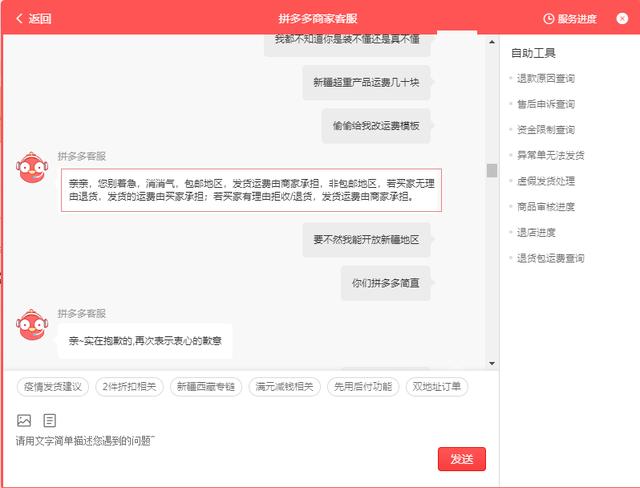Click the second 拼多多客服 robot avatar
Viewport: 640px width, 488px height.
31,325
